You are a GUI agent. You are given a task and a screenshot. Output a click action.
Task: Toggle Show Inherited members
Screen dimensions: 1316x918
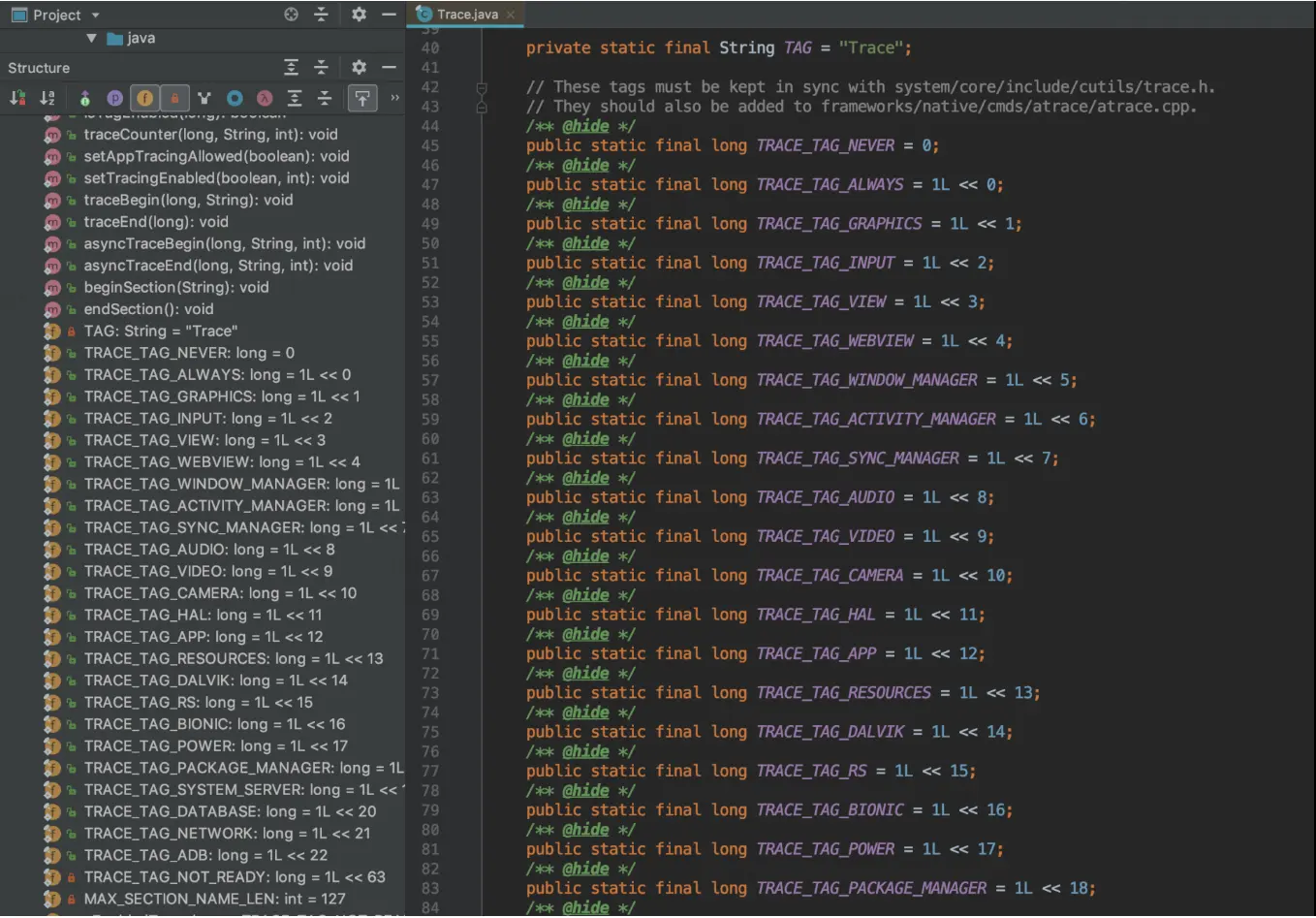tap(204, 98)
